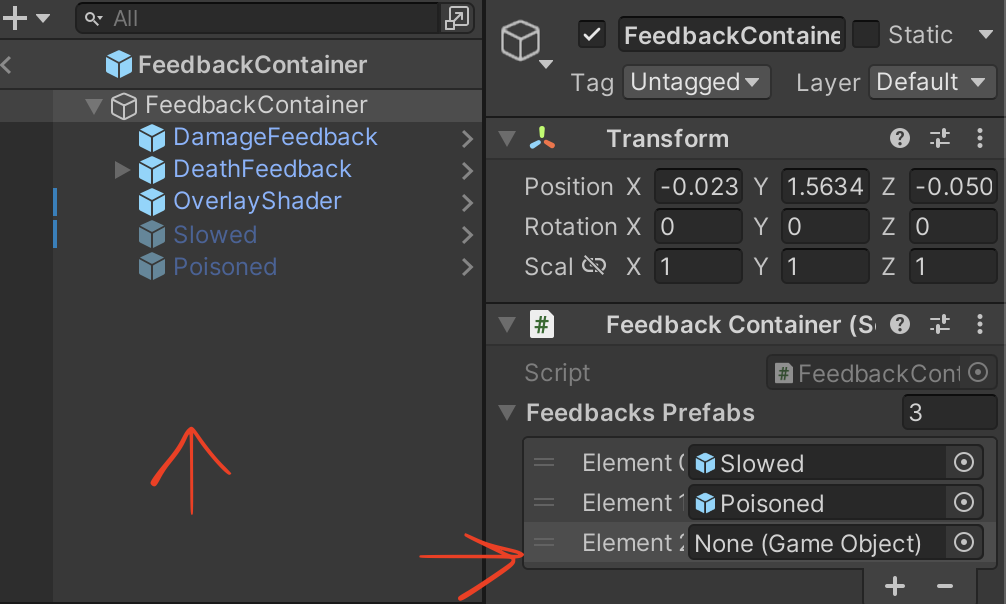Viewport: 1006px width, 604px height.
Task: Collapse the Transform component foldout
Action: 508,139
